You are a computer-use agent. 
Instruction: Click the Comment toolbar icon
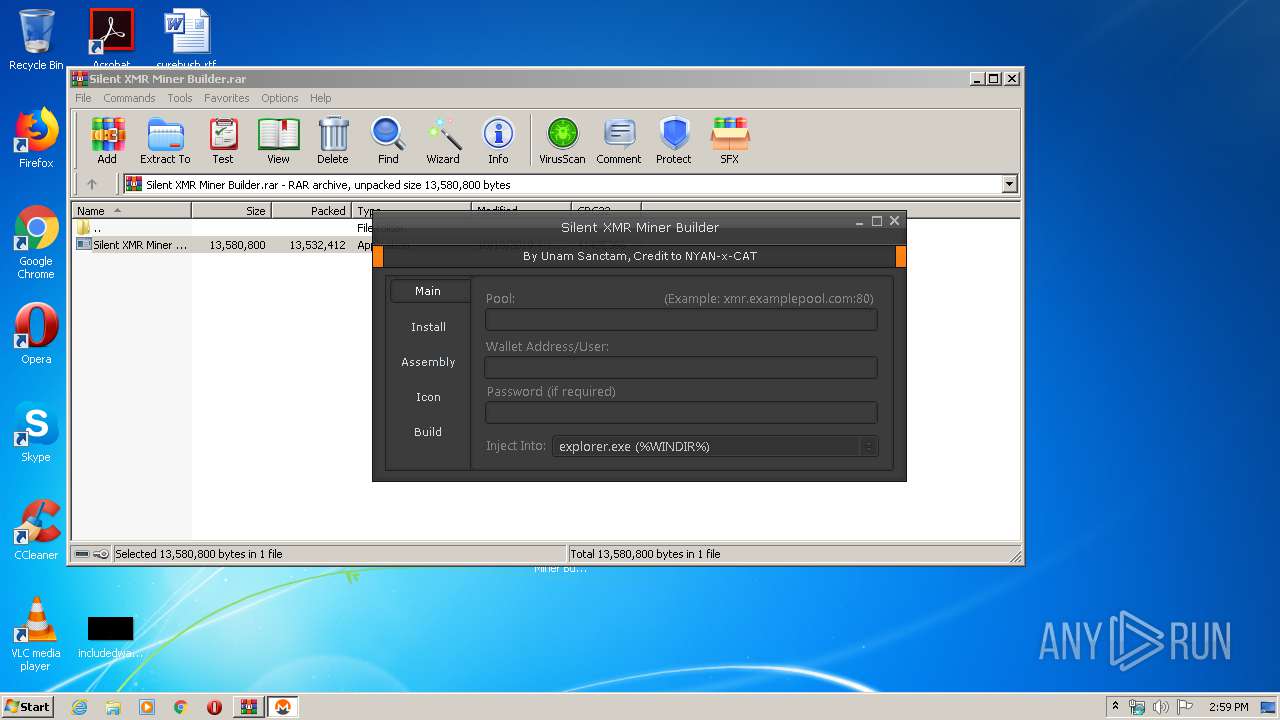pos(619,141)
